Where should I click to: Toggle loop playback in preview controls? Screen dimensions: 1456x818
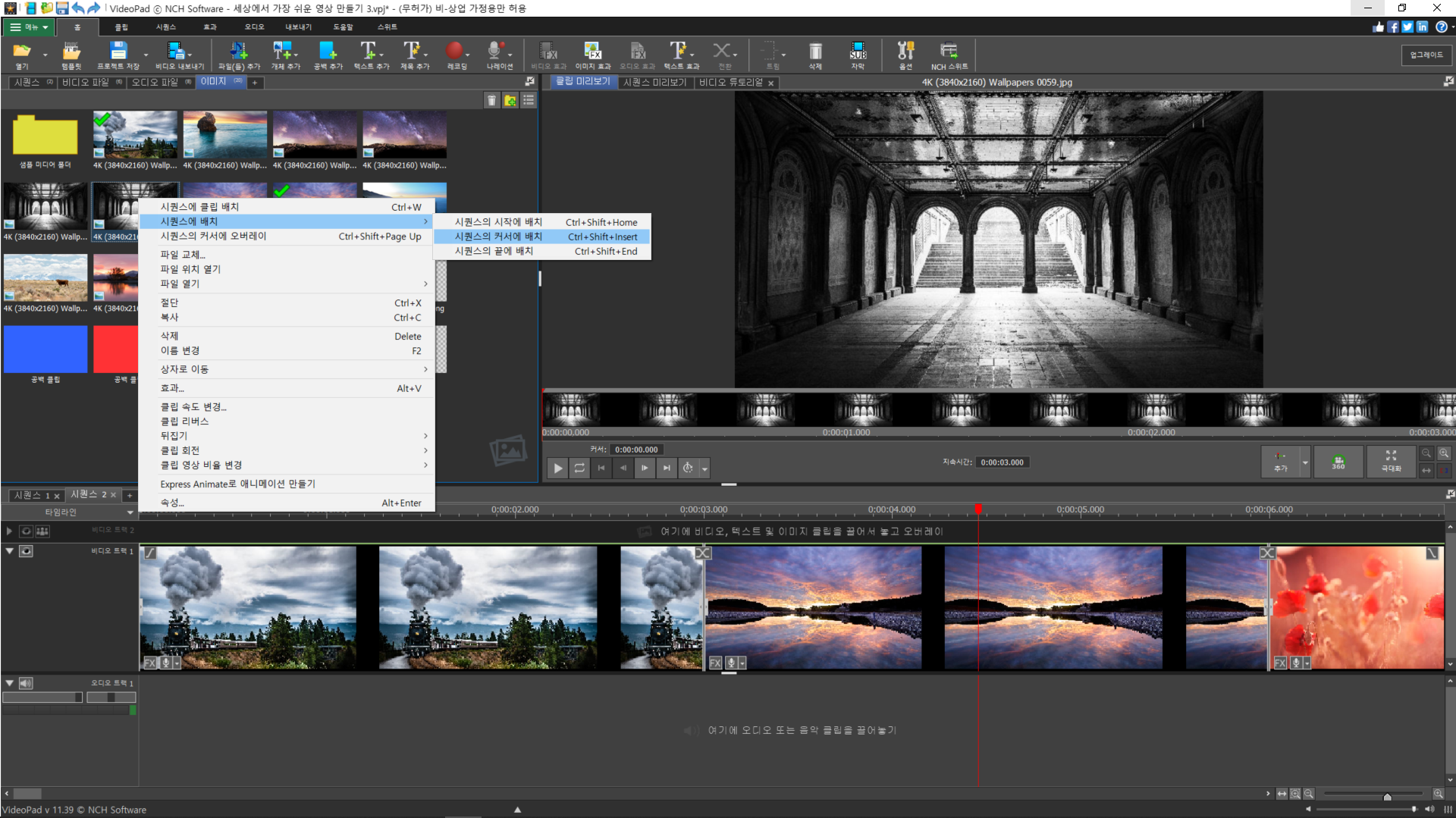[x=579, y=468]
